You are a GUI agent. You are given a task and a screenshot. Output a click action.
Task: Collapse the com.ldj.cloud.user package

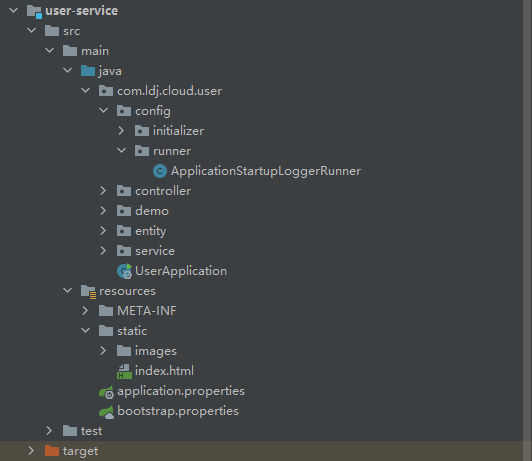(x=86, y=91)
